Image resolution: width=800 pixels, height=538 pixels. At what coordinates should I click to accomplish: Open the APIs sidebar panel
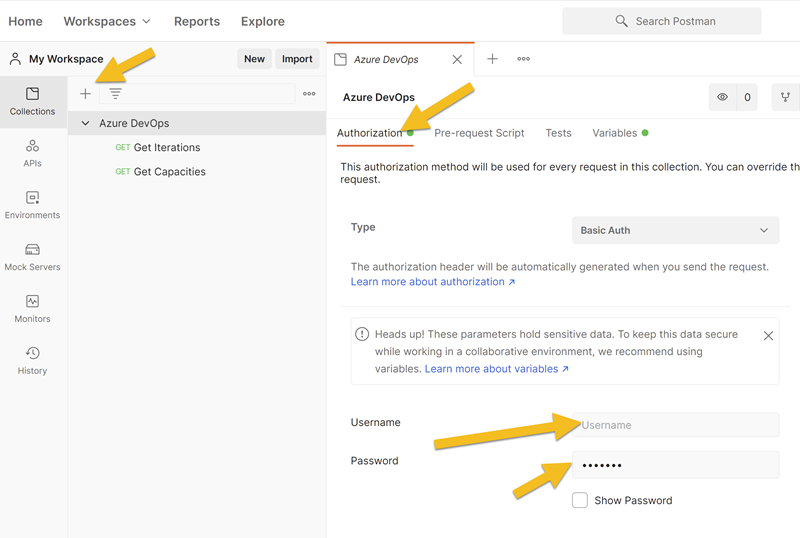point(32,153)
